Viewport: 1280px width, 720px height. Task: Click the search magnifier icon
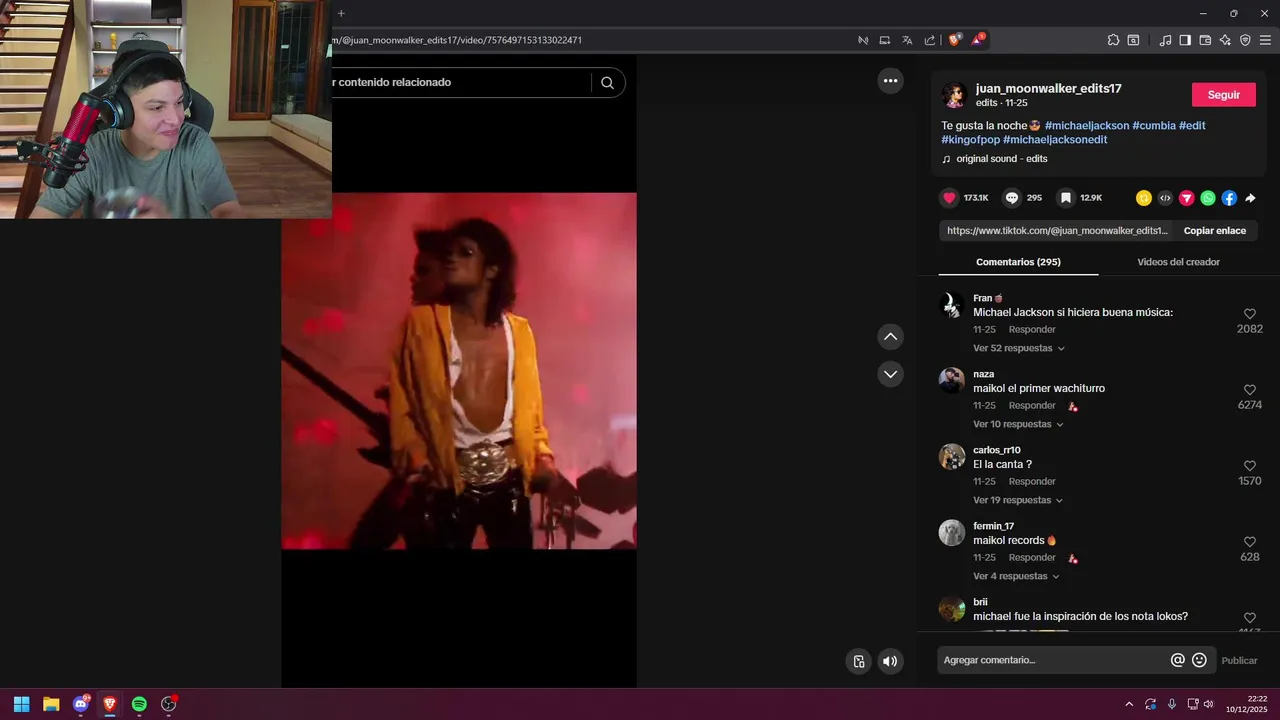[x=607, y=82]
